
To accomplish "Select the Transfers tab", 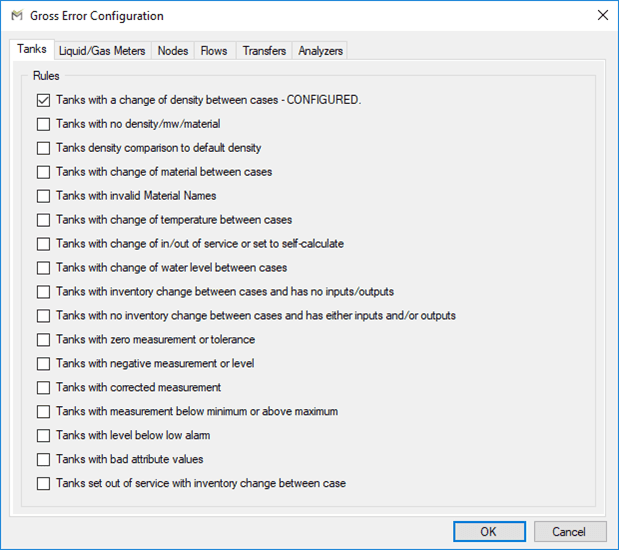I will click(264, 51).
